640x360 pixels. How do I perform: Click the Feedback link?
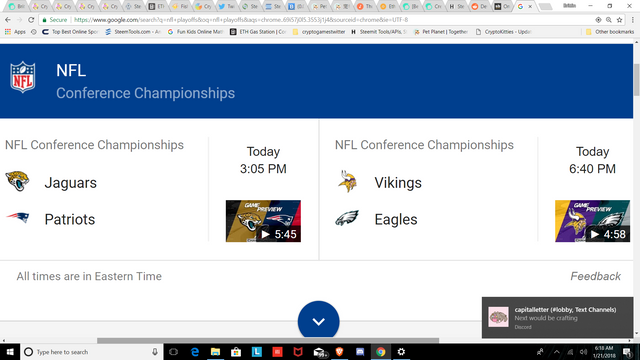[x=596, y=276]
